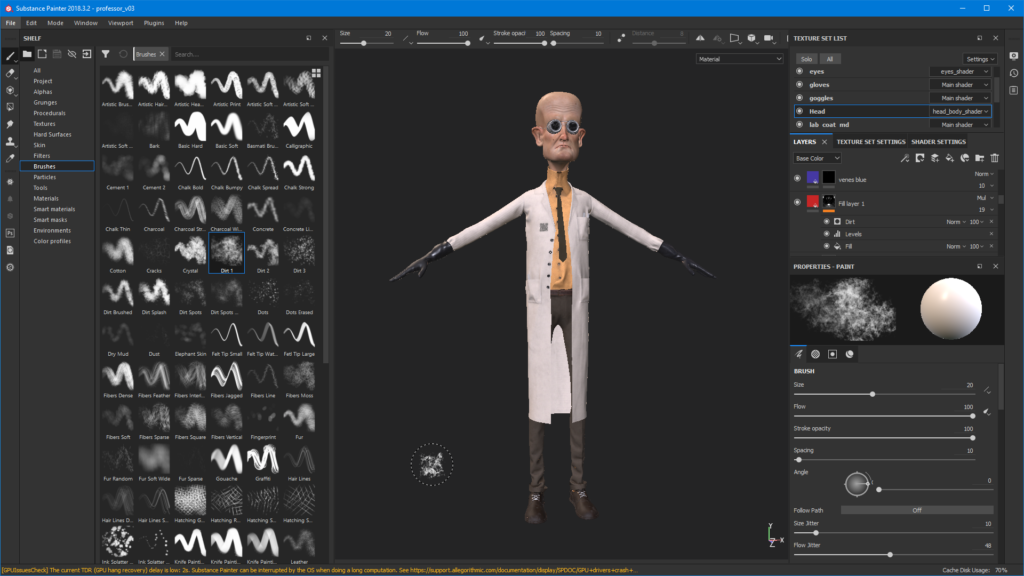The height and width of the screenshot is (576, 1024).
Task: Add a new paint layer icon
Action: 935,158
